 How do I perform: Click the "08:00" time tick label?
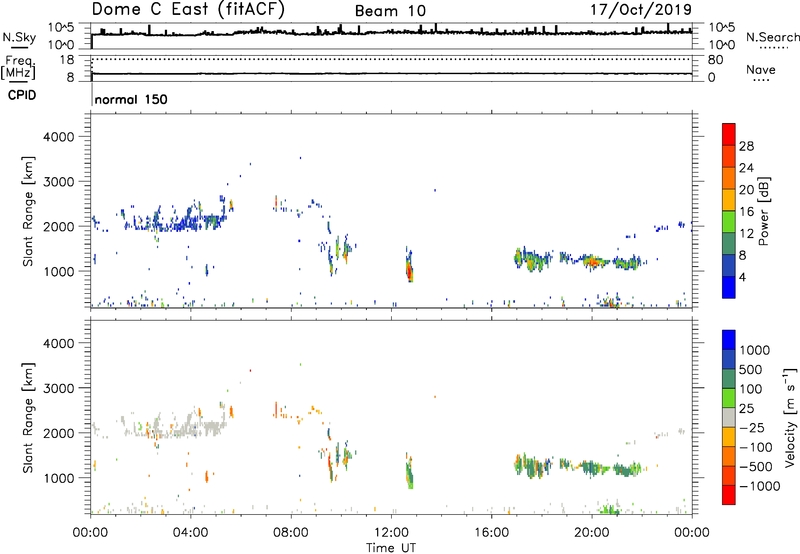(291, 533)
